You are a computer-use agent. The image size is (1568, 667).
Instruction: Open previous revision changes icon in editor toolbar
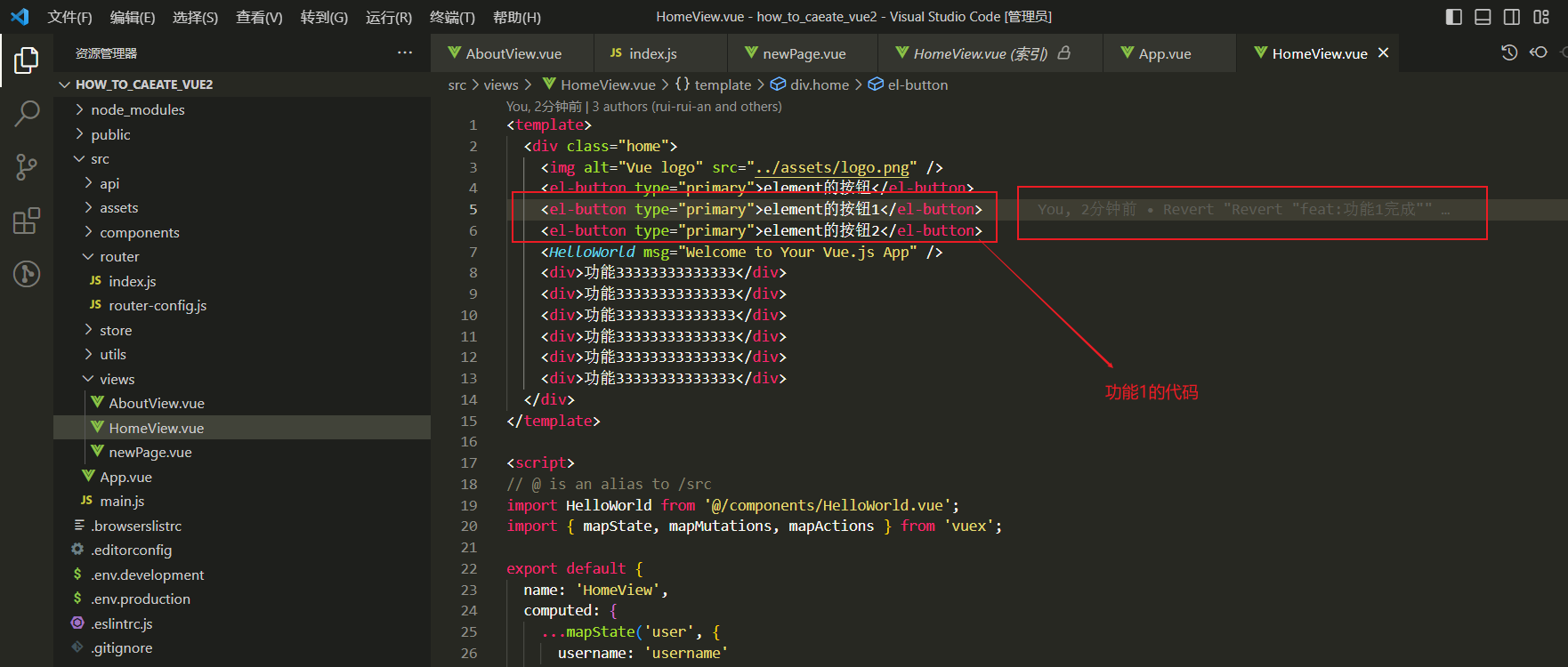tap(1539, 52)
